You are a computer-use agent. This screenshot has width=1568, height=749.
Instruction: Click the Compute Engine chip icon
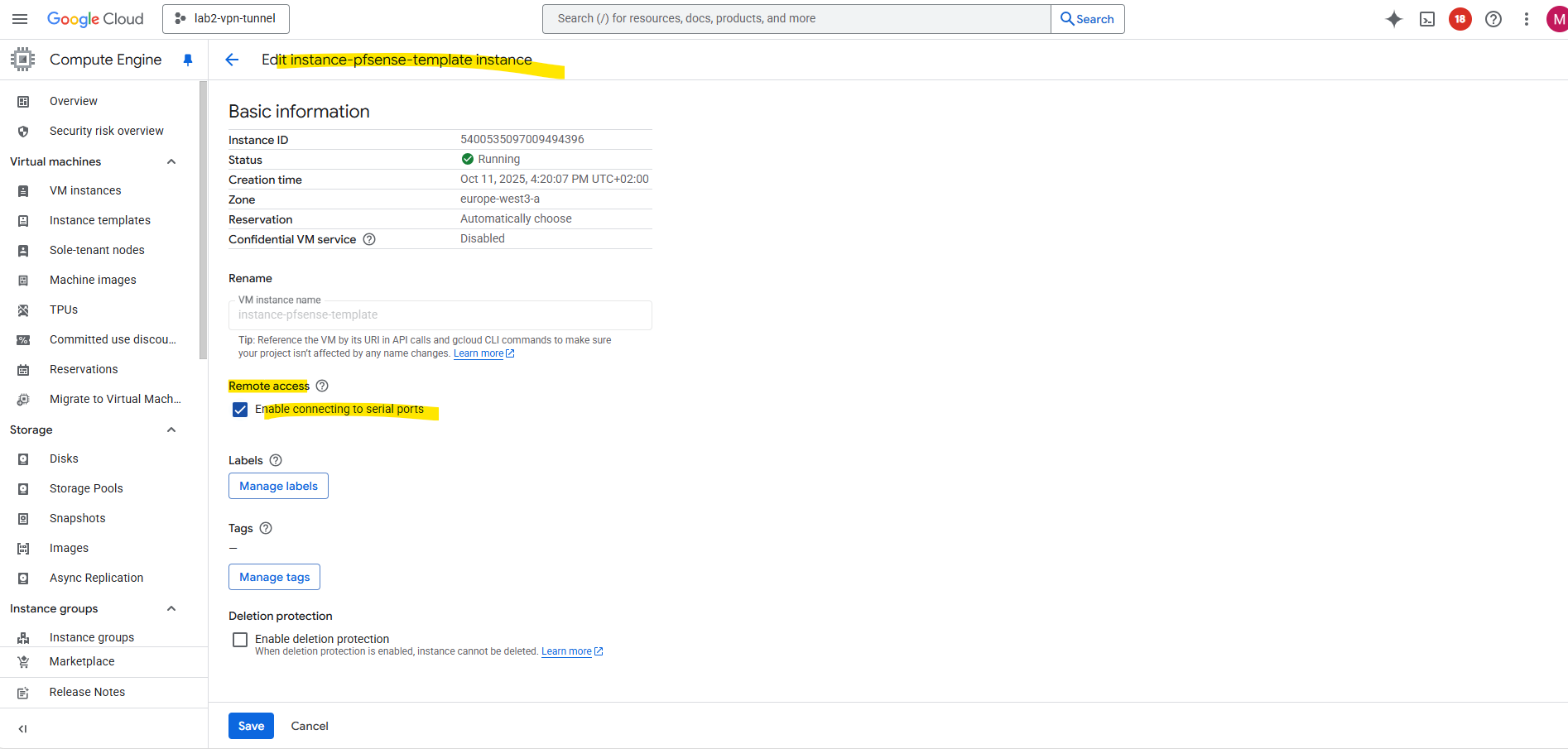[23, 60]
